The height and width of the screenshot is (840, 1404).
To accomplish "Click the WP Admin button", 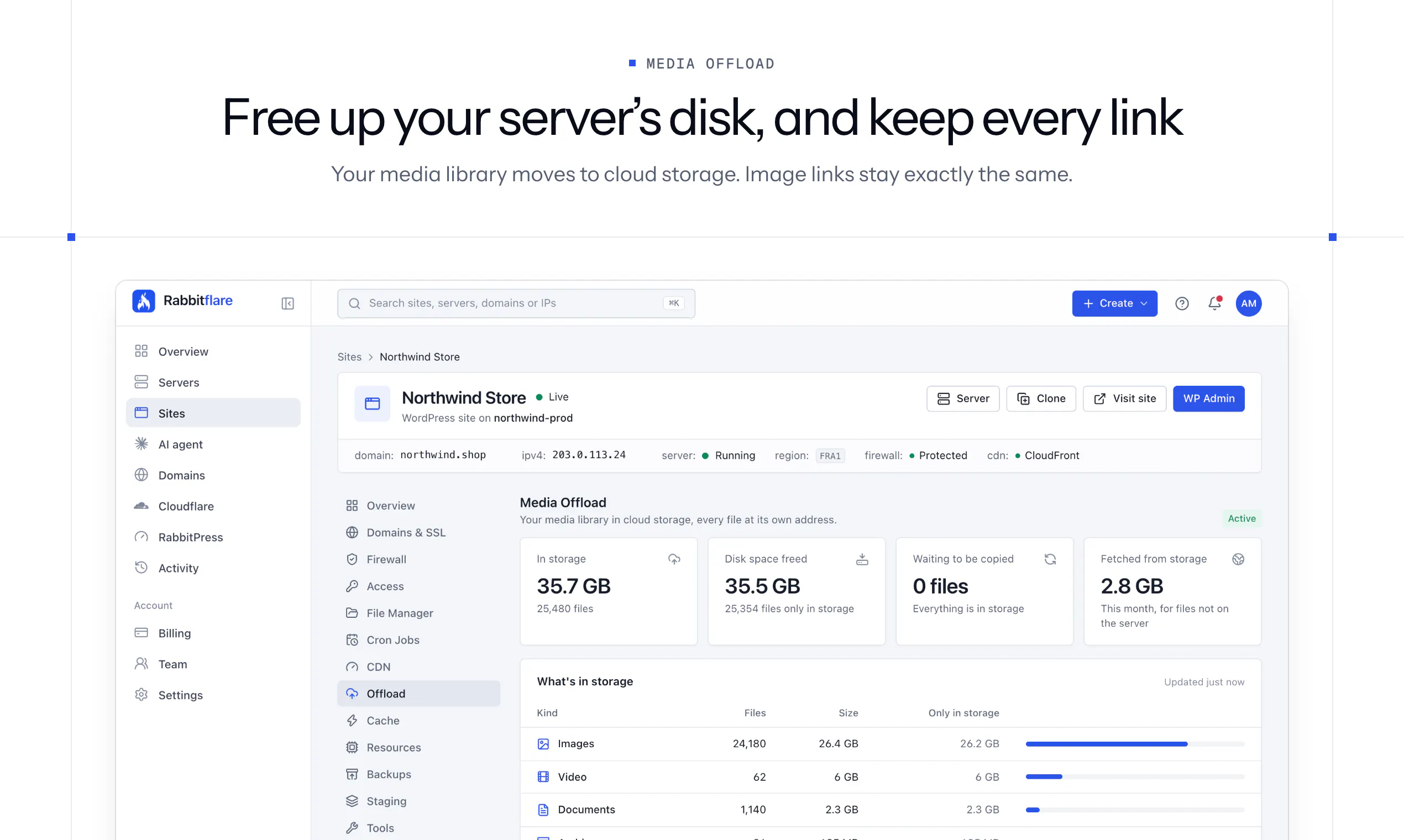I will (1208, 398).
